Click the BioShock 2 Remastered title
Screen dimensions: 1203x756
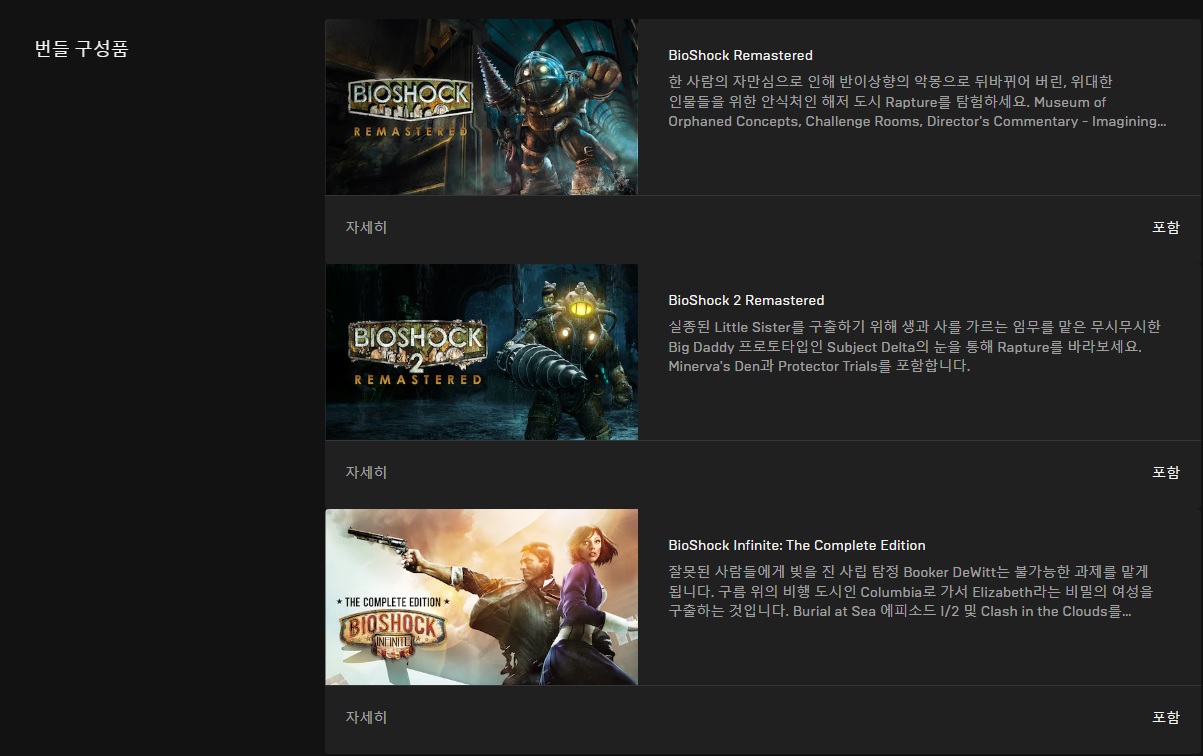tap(746, 300)
